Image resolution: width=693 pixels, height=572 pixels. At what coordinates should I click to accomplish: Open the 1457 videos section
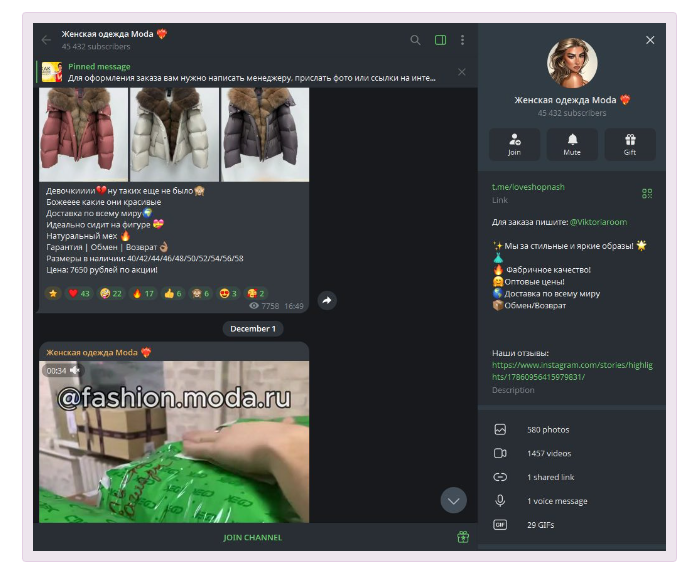(572, 454)
